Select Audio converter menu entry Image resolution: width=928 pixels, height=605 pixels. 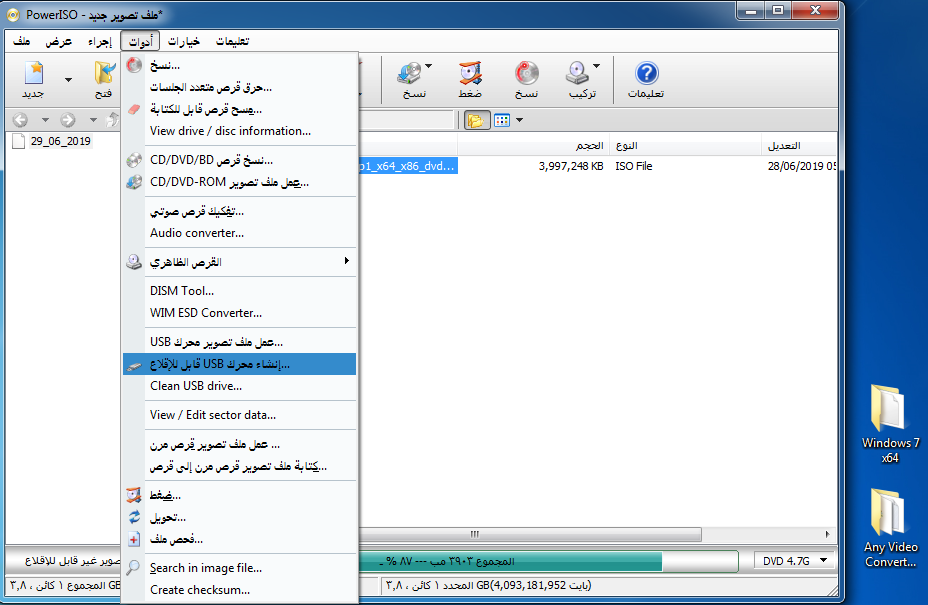(x=239, y=233)
